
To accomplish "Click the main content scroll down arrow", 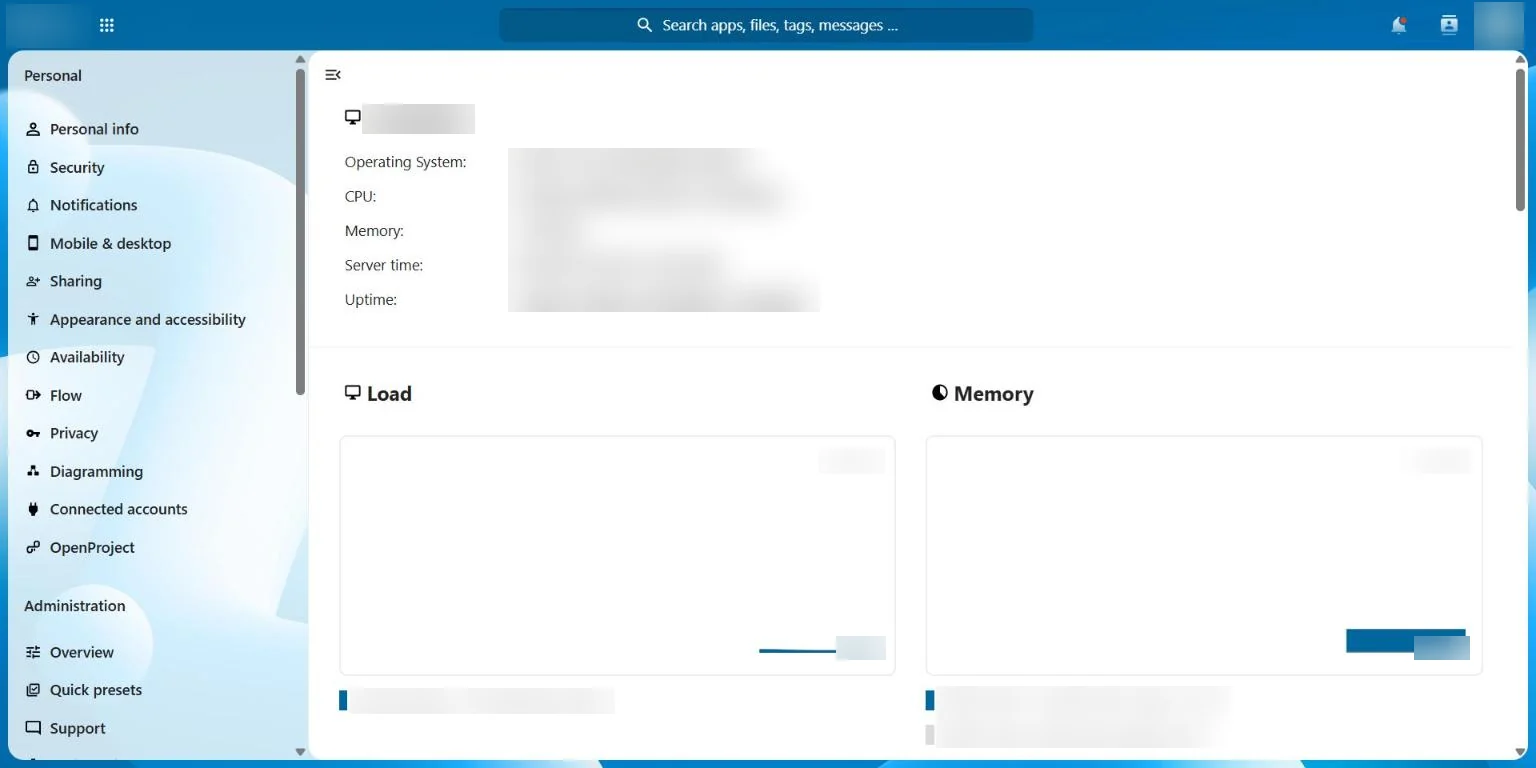I will 1521,751.
